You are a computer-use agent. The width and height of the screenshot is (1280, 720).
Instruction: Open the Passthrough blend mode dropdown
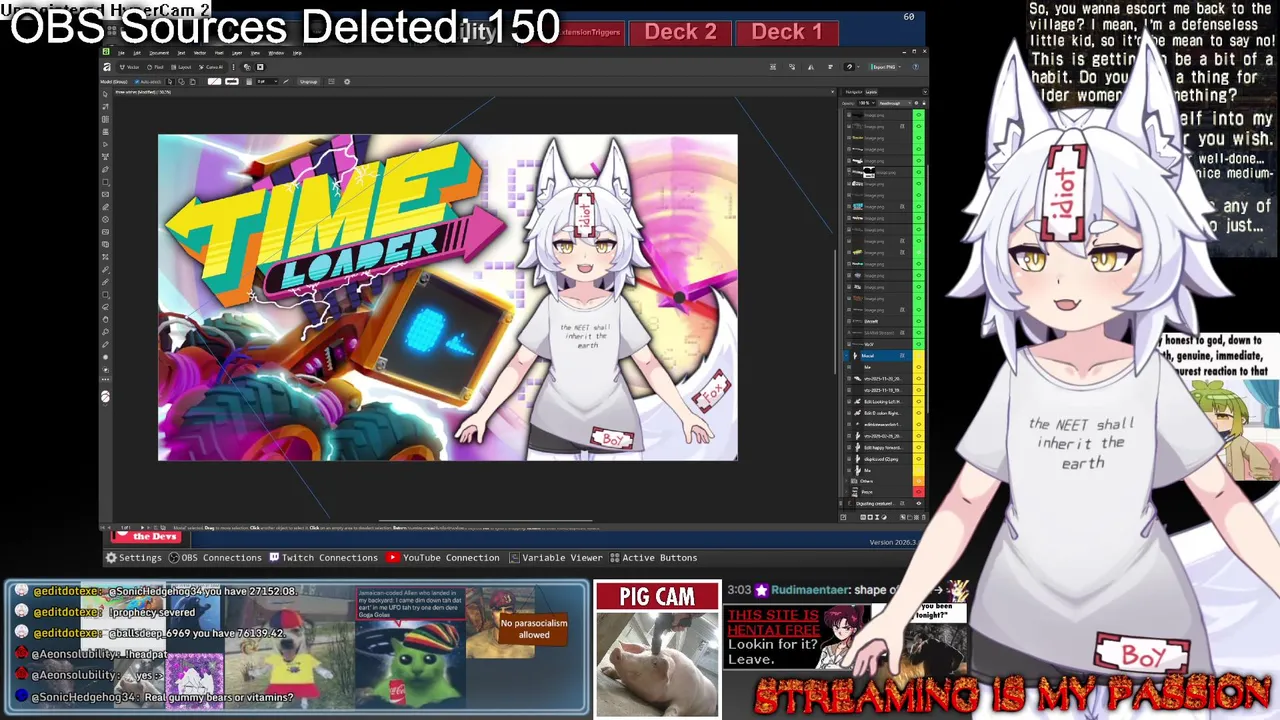pyautogui.click(x=895, y=103)
